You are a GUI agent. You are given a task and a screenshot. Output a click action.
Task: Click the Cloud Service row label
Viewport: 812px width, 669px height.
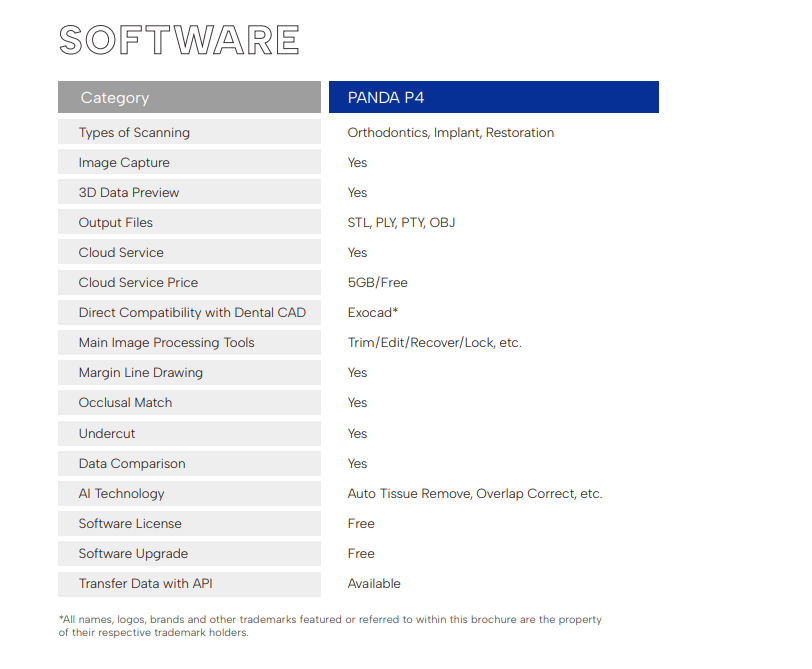click(x=121, y=253)
